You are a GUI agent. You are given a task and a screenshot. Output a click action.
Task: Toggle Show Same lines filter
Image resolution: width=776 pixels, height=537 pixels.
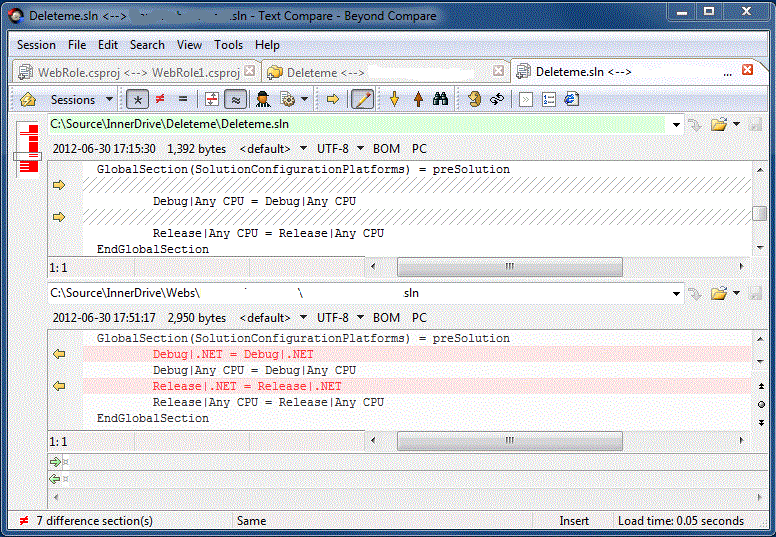[x=183, y=99]
